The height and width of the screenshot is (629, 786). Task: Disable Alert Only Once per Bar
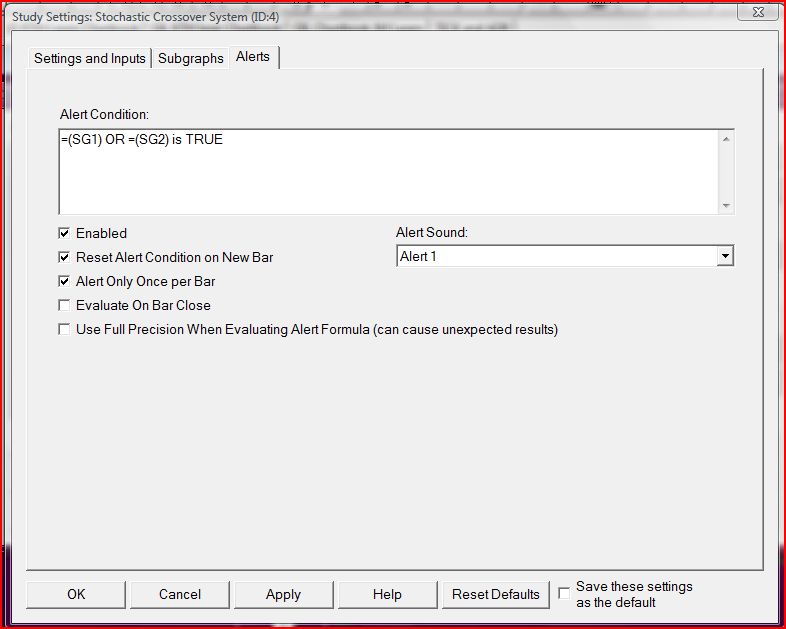click(x=64, y=281)
